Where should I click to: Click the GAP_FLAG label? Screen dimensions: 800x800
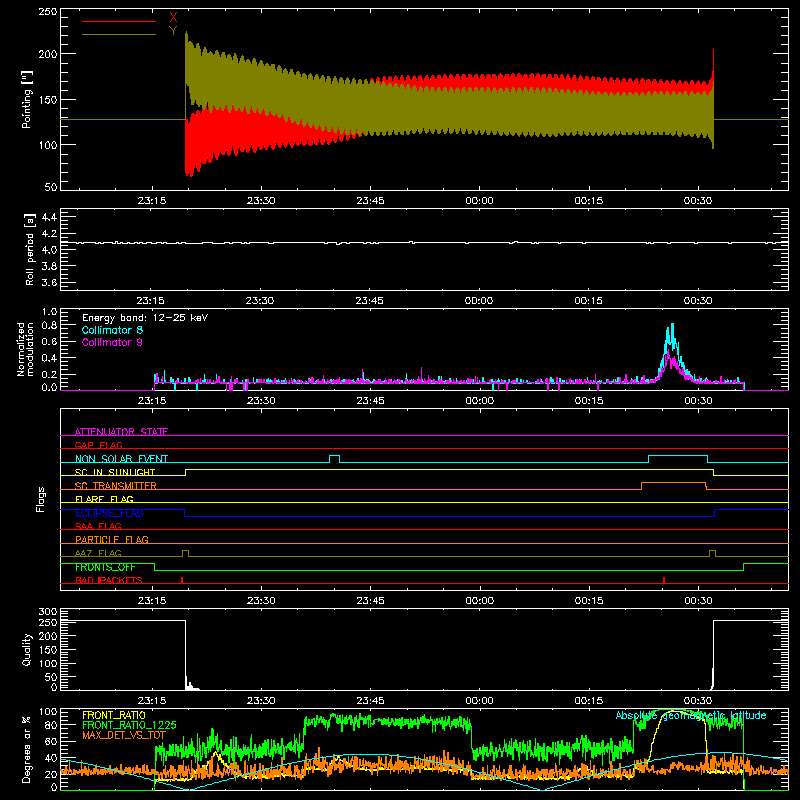98,445
